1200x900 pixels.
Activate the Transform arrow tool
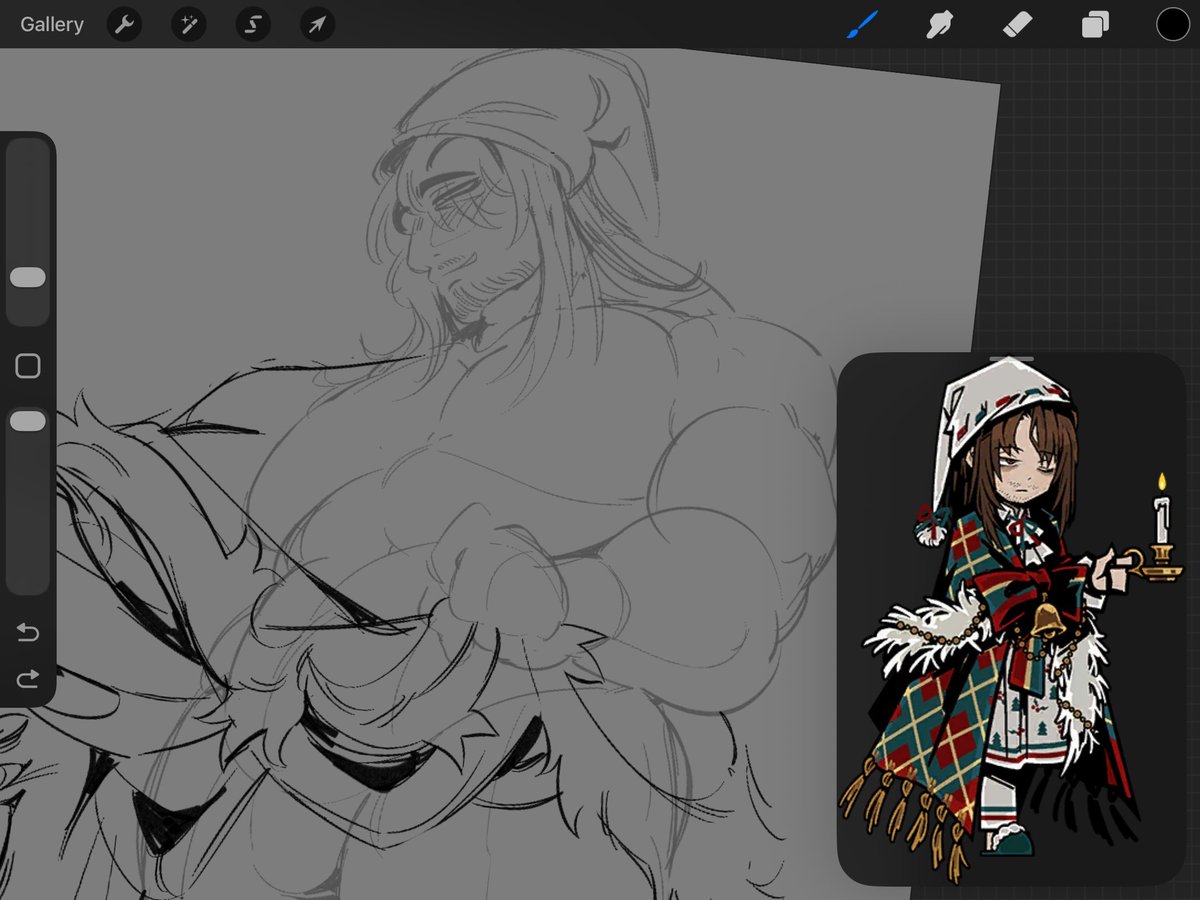click(317, 24)
